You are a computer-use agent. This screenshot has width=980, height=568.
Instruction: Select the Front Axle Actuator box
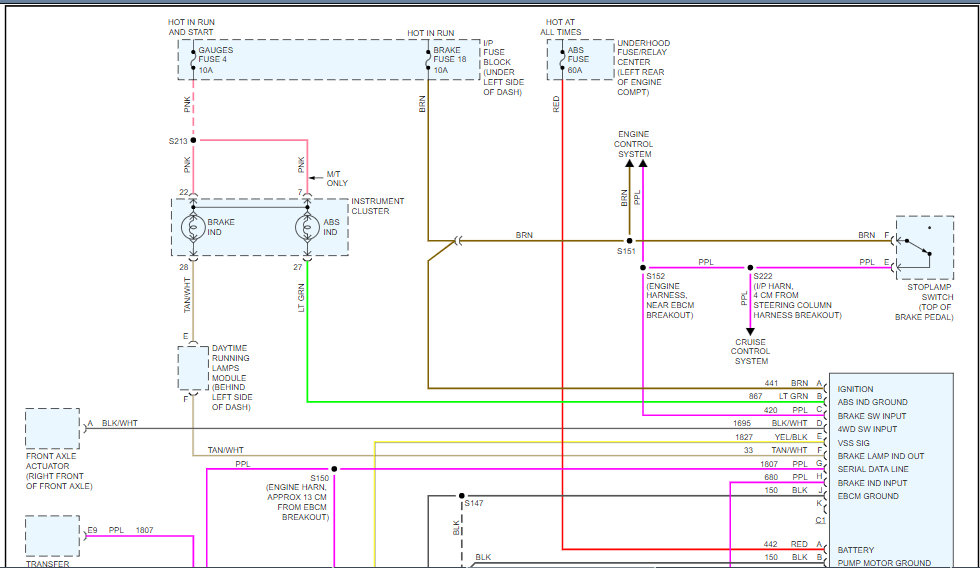(x=52, y=428)
